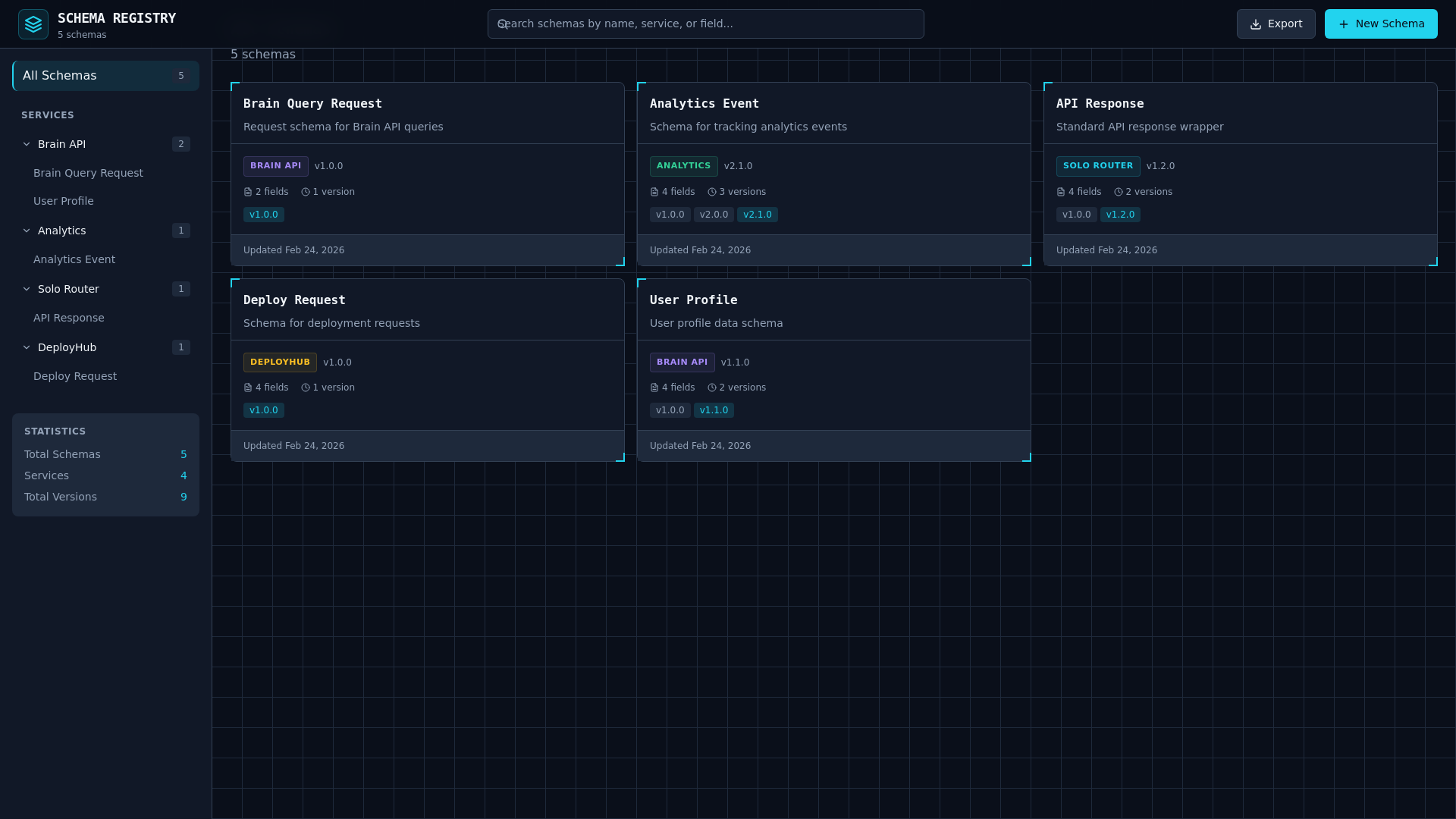
Task: Click versions clock icon on API Response card
Action: coord(1119,192)
